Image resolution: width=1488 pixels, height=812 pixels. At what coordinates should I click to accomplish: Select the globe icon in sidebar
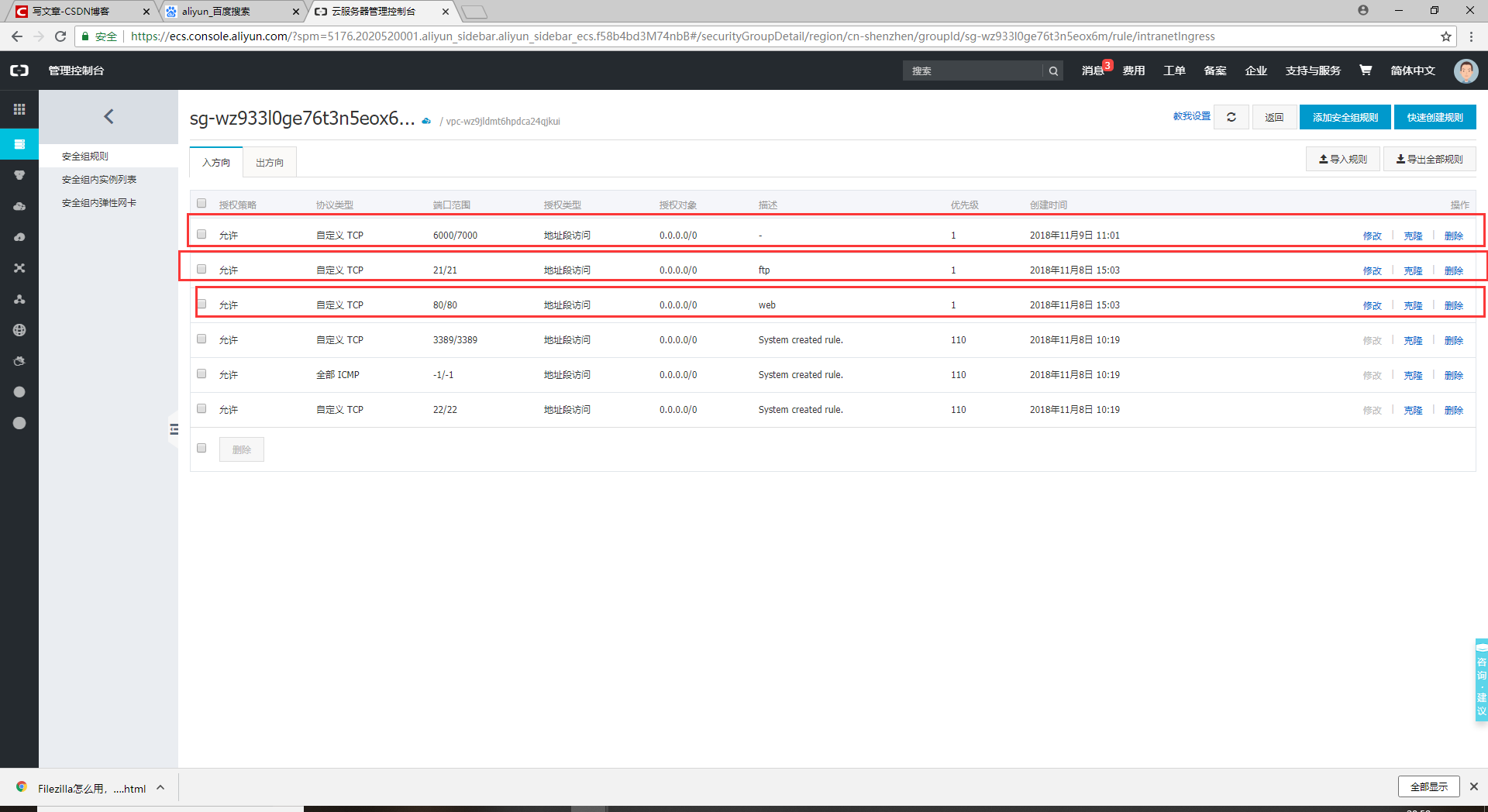19,330
